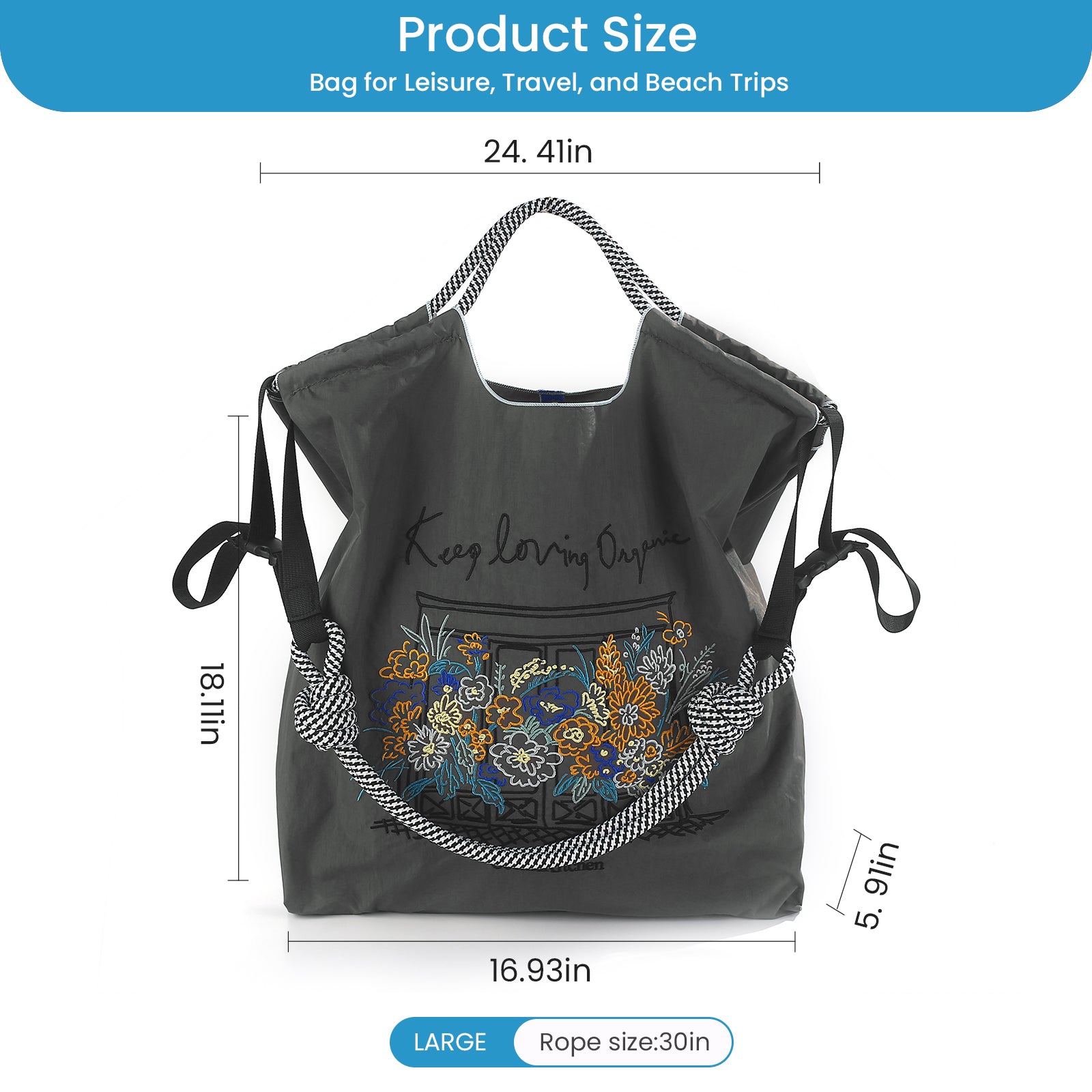
Task: Choose the LARGE size badge
Action: (450, 1042)
